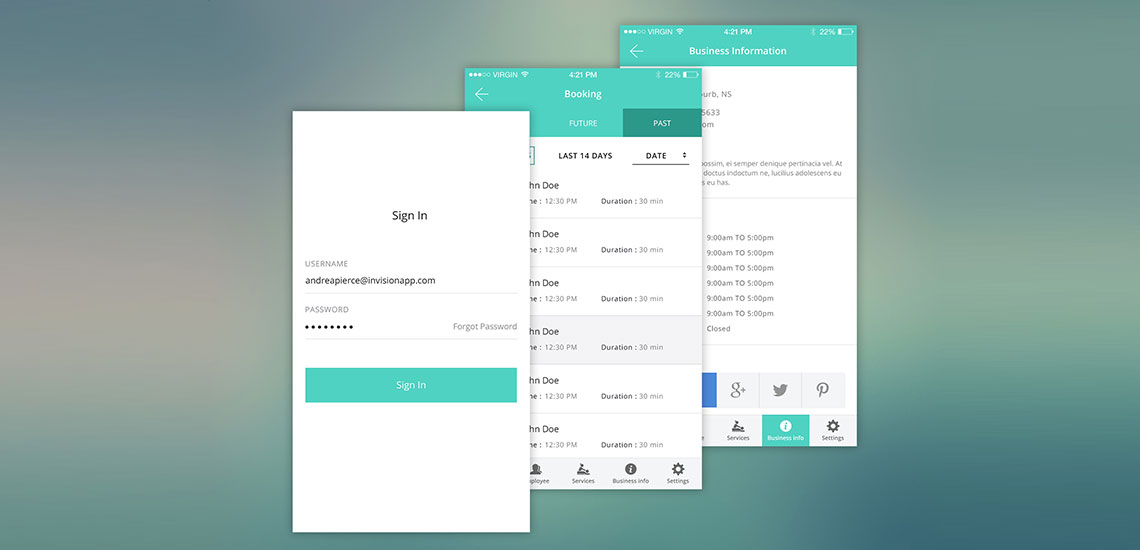Click the Forgot Password link
Image resolution: width=1140 pixels, height=550 pixels.
tap(484, 327)
